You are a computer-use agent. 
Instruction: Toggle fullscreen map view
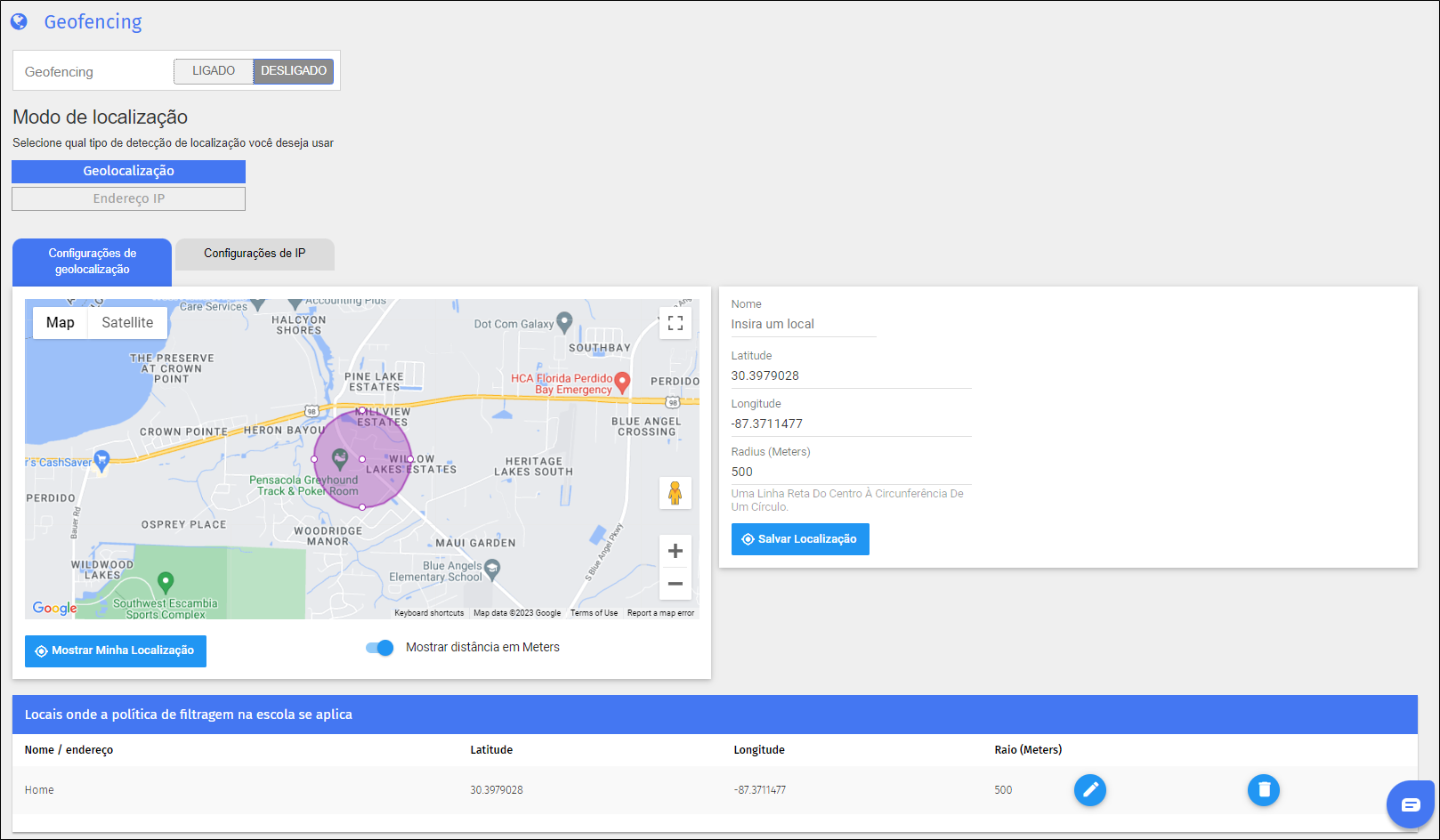click(x=676, y=323)
